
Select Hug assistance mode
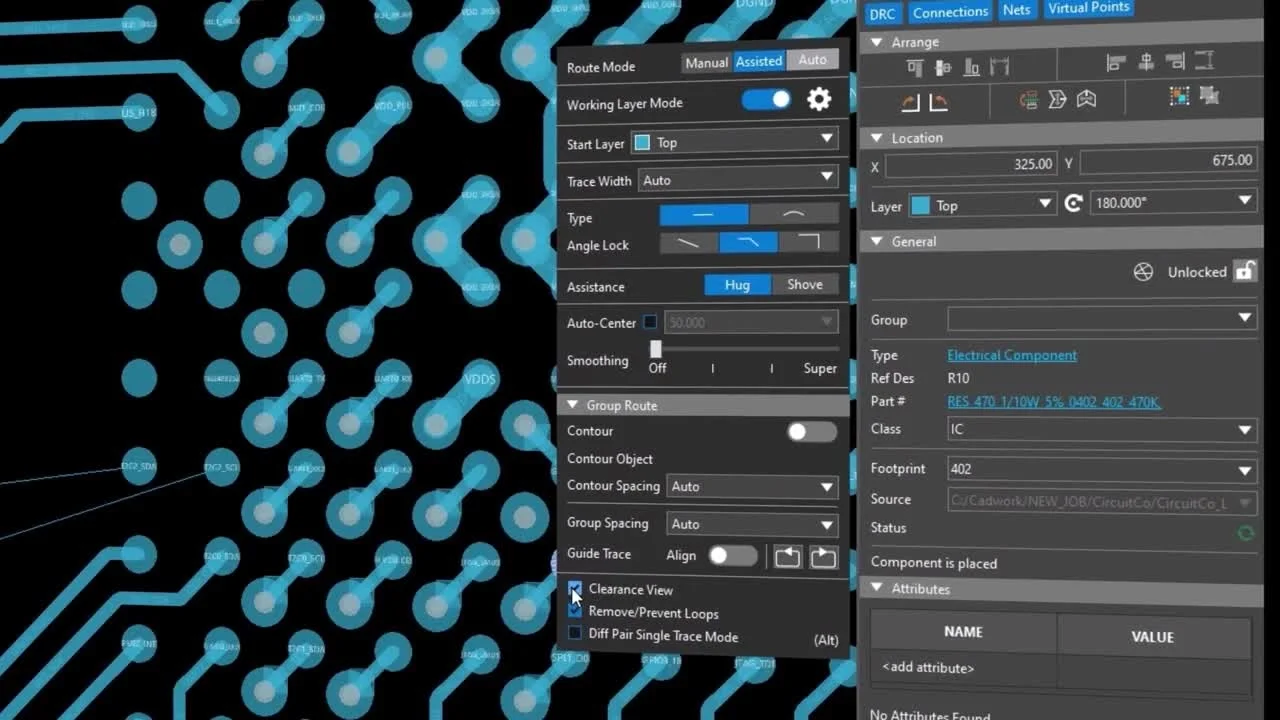[x=737, y=285]
